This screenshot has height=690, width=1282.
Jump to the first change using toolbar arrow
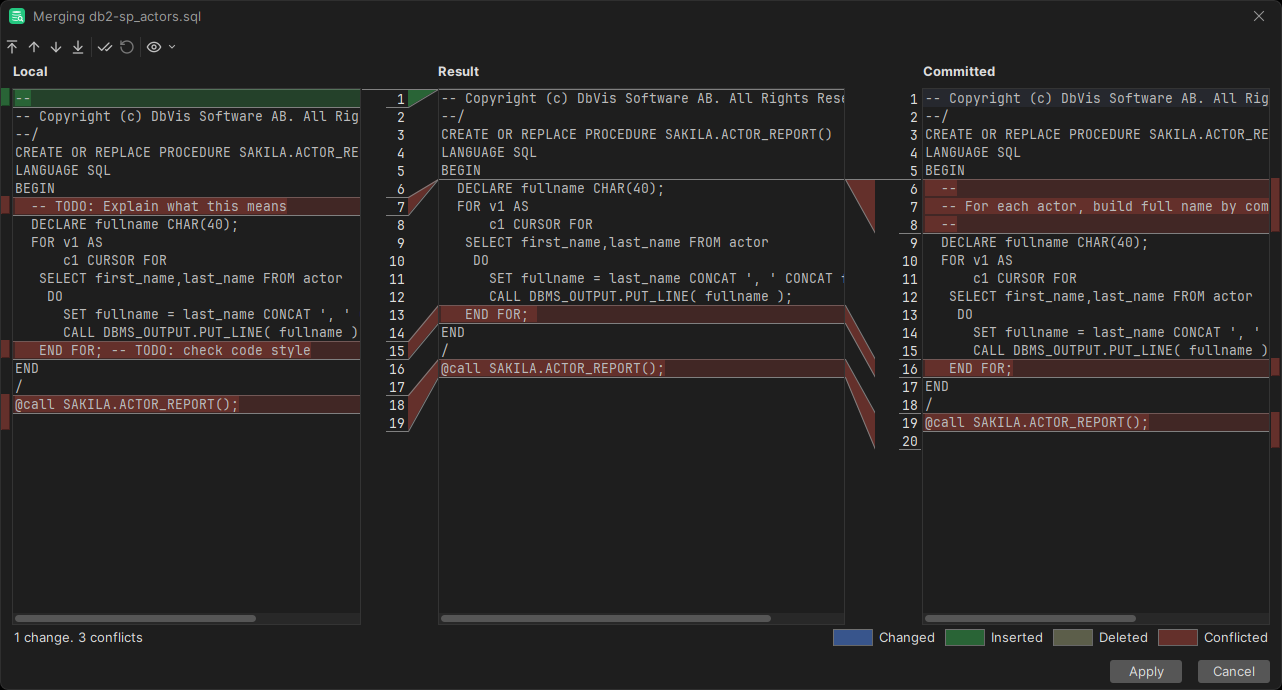tap(12, 47)
